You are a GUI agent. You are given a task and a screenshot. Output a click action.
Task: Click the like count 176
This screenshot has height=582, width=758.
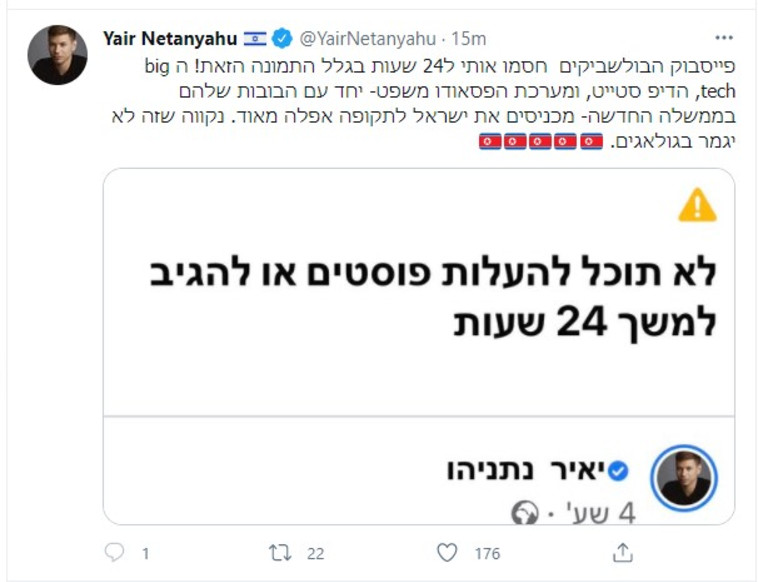(x=487, y=553)
